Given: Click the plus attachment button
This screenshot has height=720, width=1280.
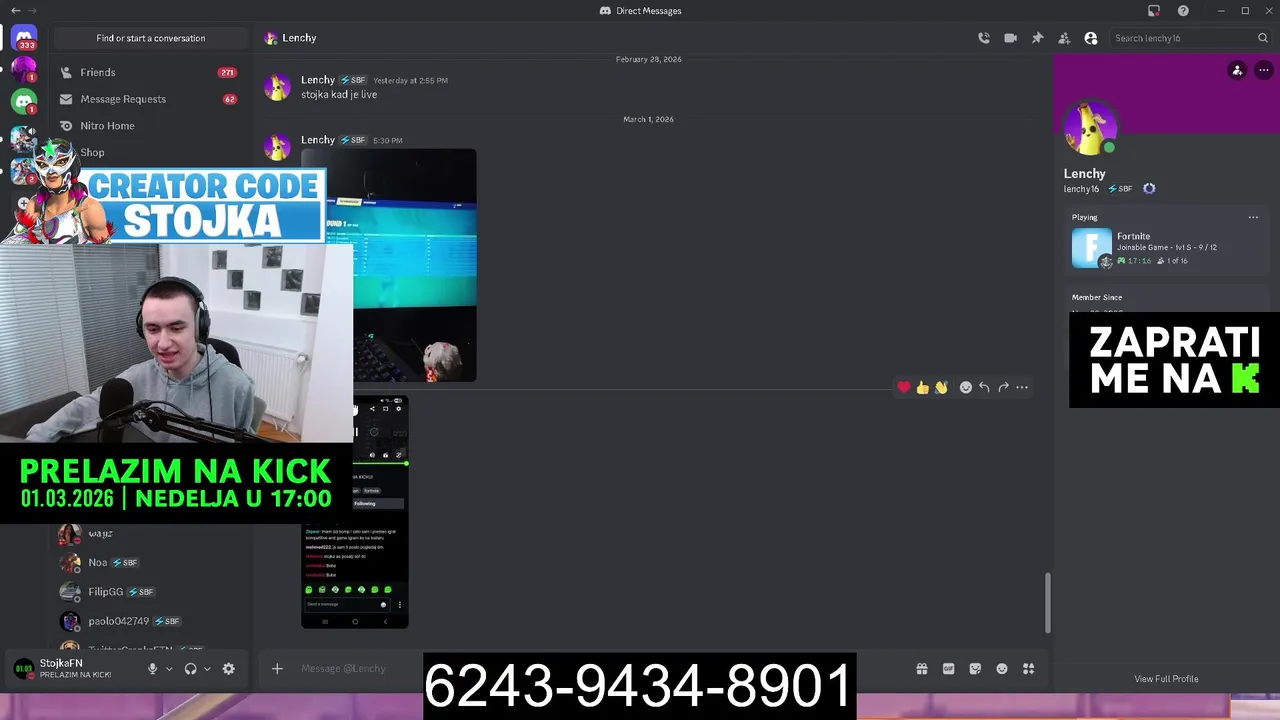Looking at the screenshot, I should tap(277, 669).
